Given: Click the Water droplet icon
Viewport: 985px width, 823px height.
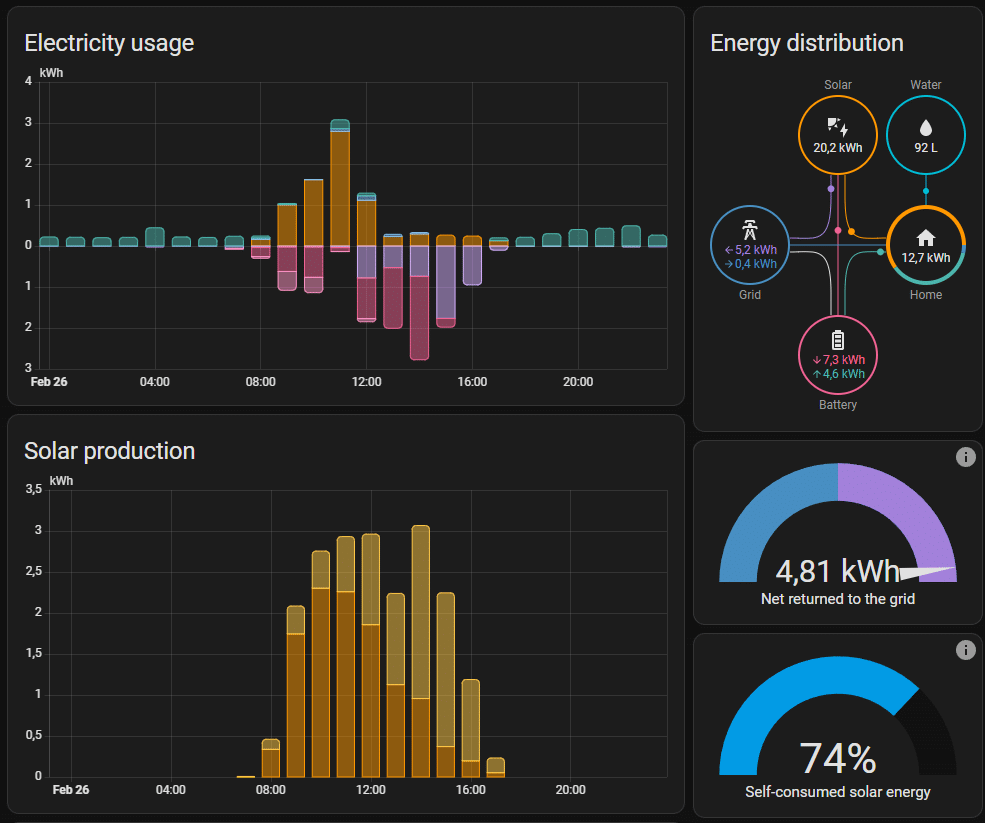Looking at the screenshot, I should [926, 127].
